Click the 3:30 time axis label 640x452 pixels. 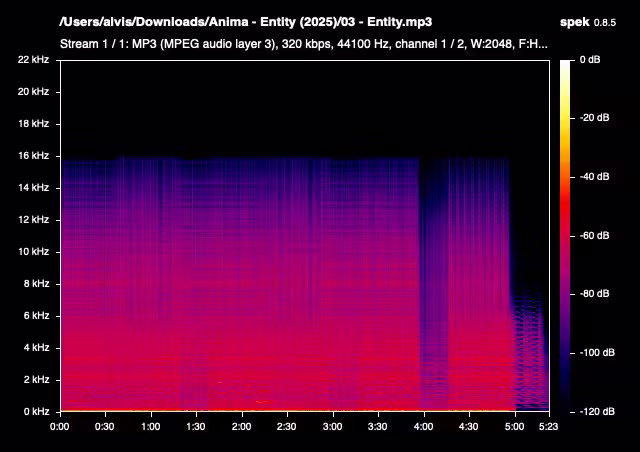[377, 427]
